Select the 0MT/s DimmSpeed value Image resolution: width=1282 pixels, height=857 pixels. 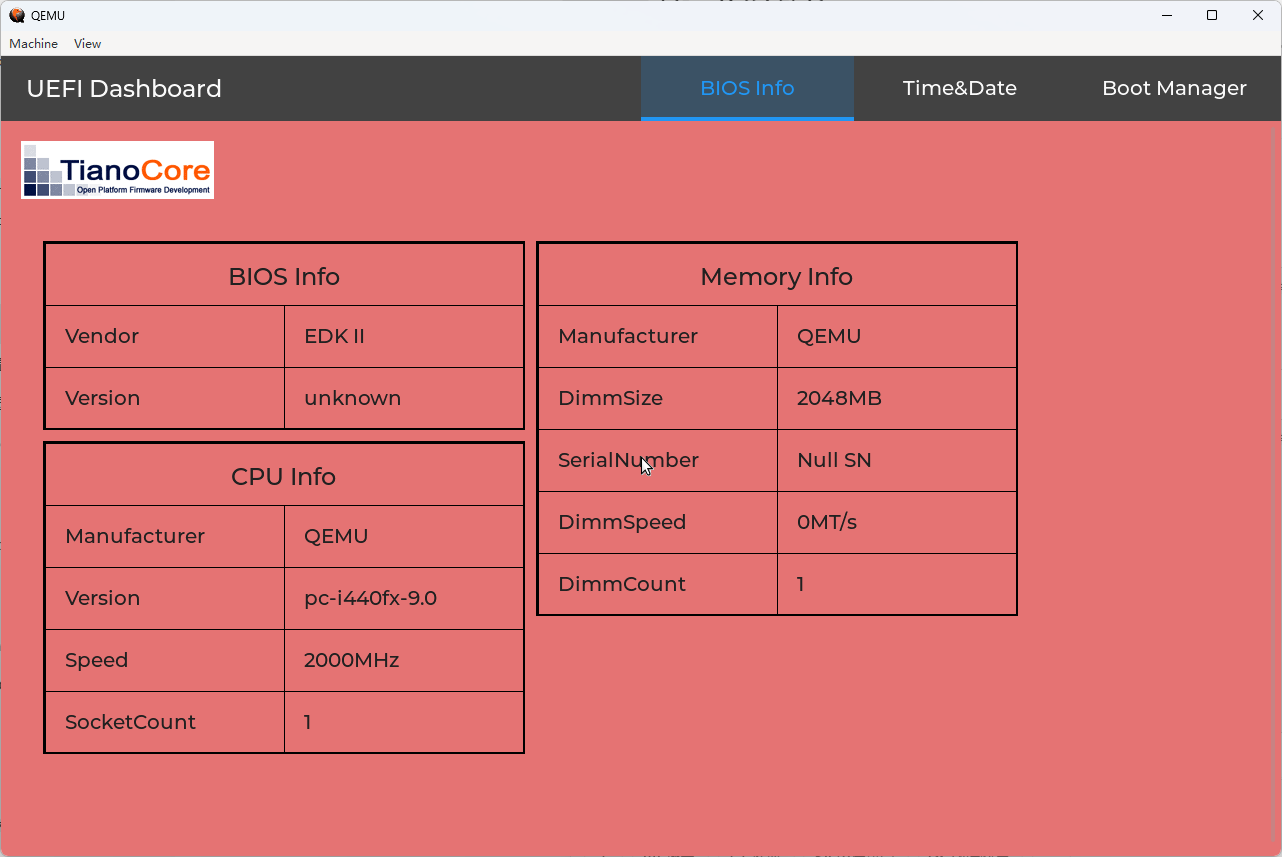click(827, 522)
